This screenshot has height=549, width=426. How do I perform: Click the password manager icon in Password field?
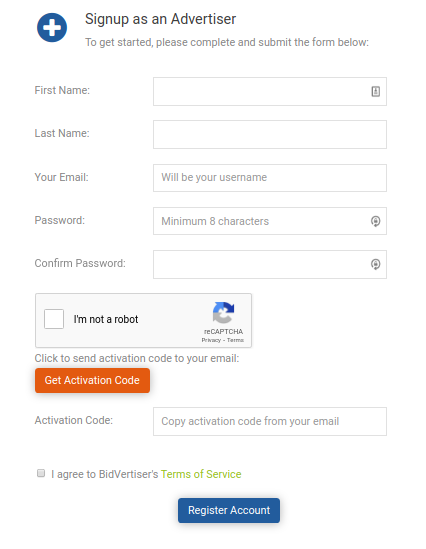(376, 221)
